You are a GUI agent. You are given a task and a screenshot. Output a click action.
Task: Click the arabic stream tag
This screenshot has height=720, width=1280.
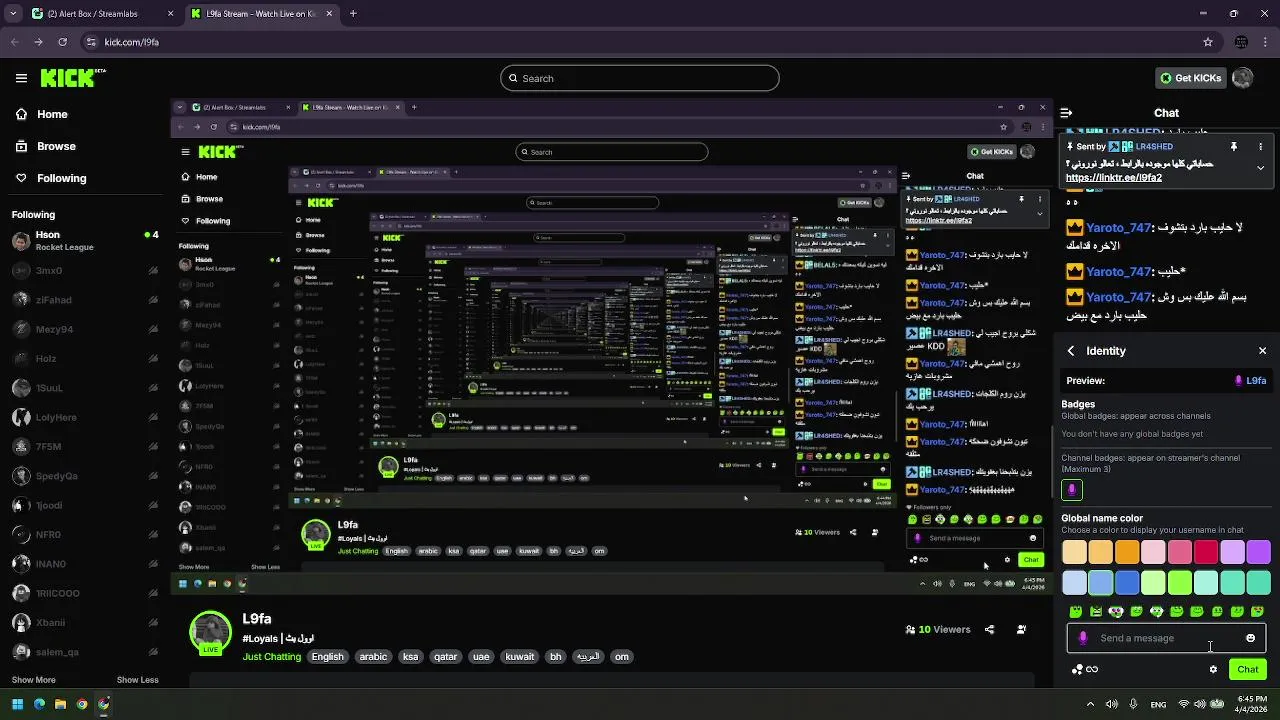[373, 657]
